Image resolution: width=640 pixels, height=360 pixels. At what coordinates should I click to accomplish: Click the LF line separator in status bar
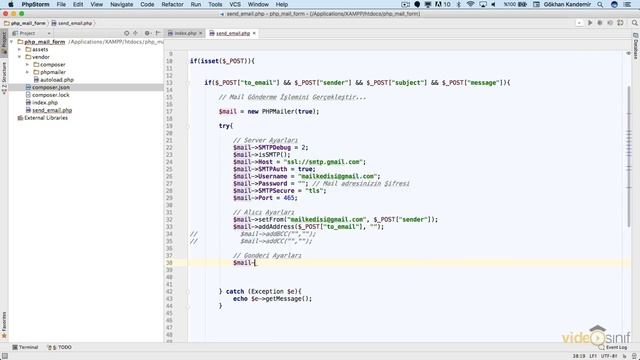click(x=593, y=356)
